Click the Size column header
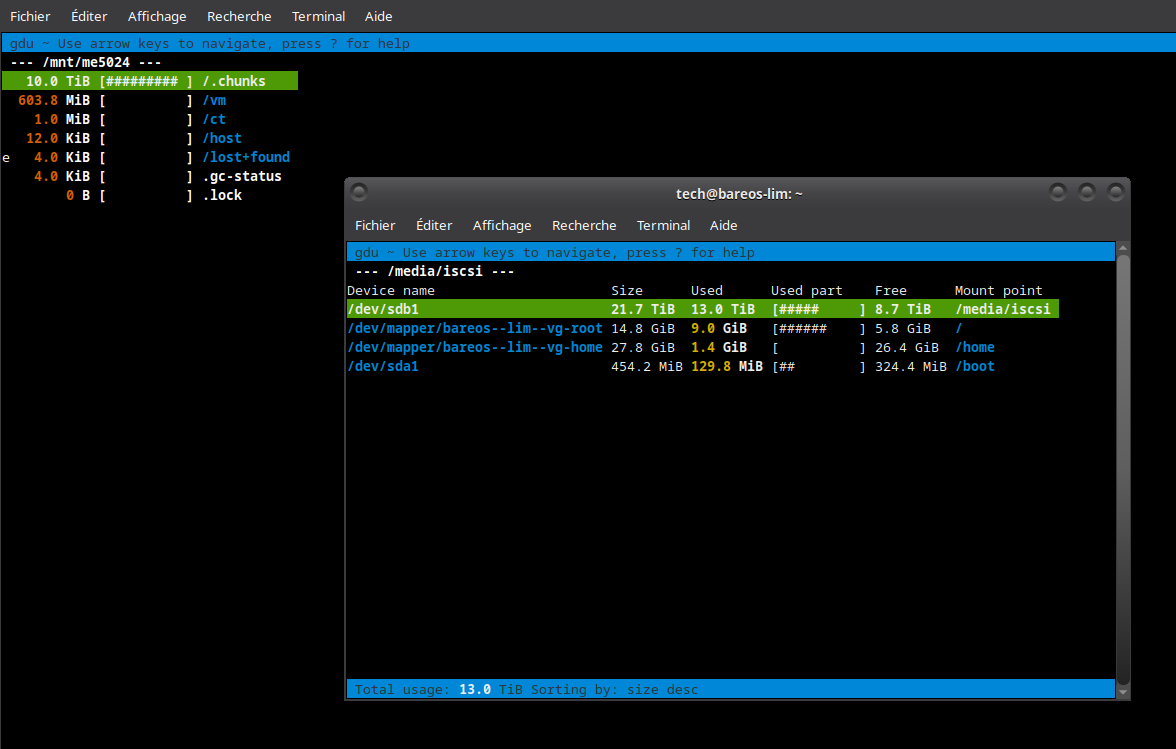 tap(627, 290)
